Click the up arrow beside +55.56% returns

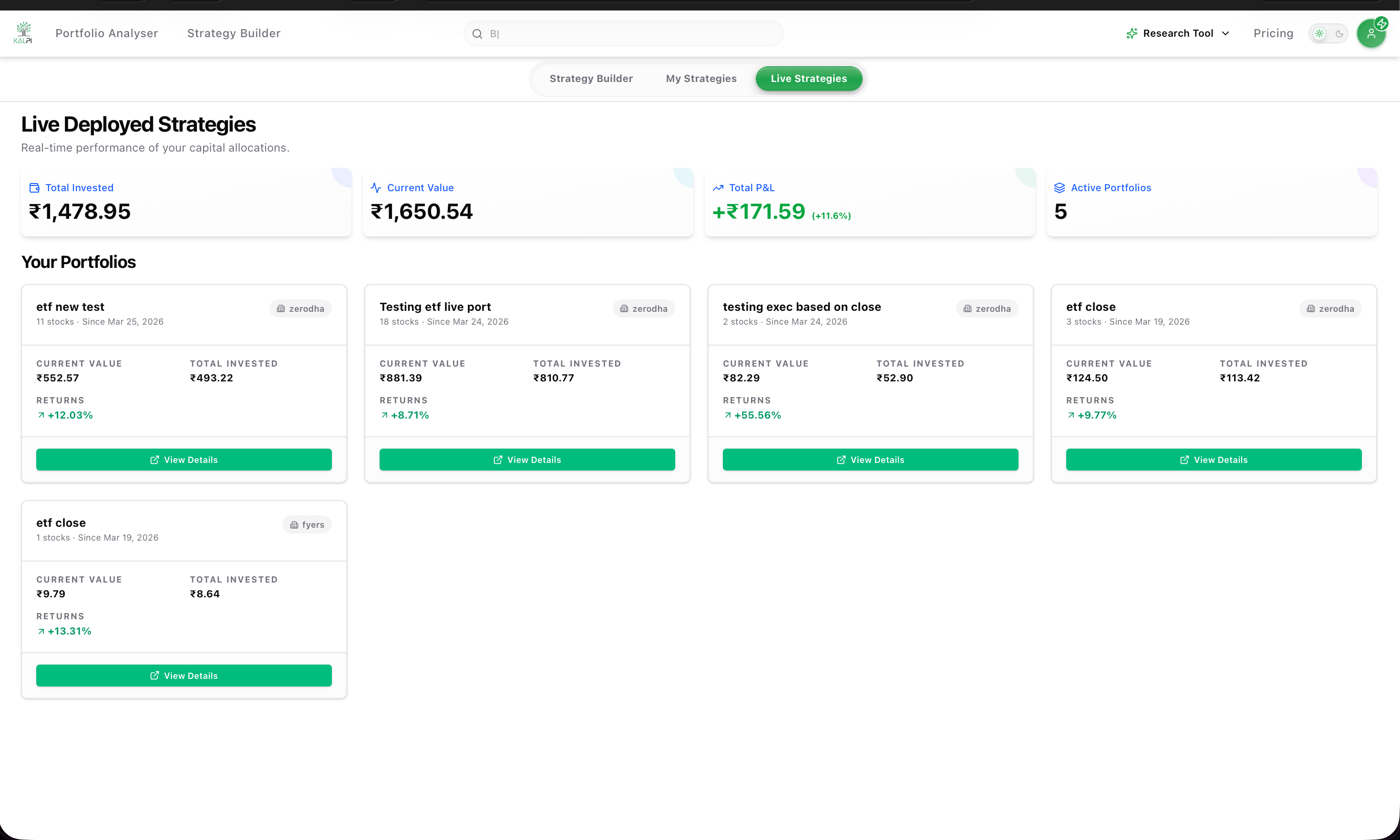pos(728,415)
